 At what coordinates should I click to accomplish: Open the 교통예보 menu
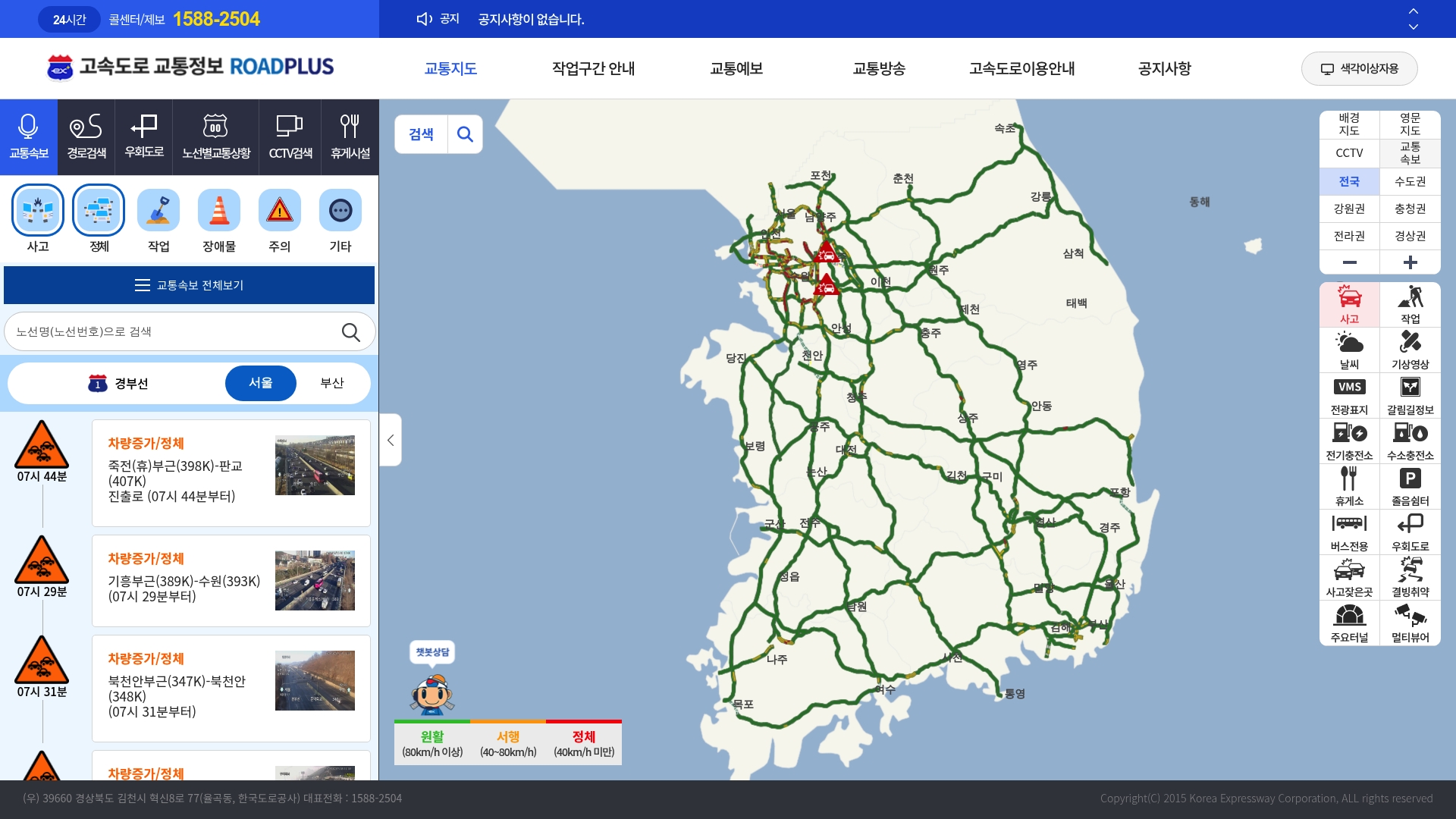[736, 68]
